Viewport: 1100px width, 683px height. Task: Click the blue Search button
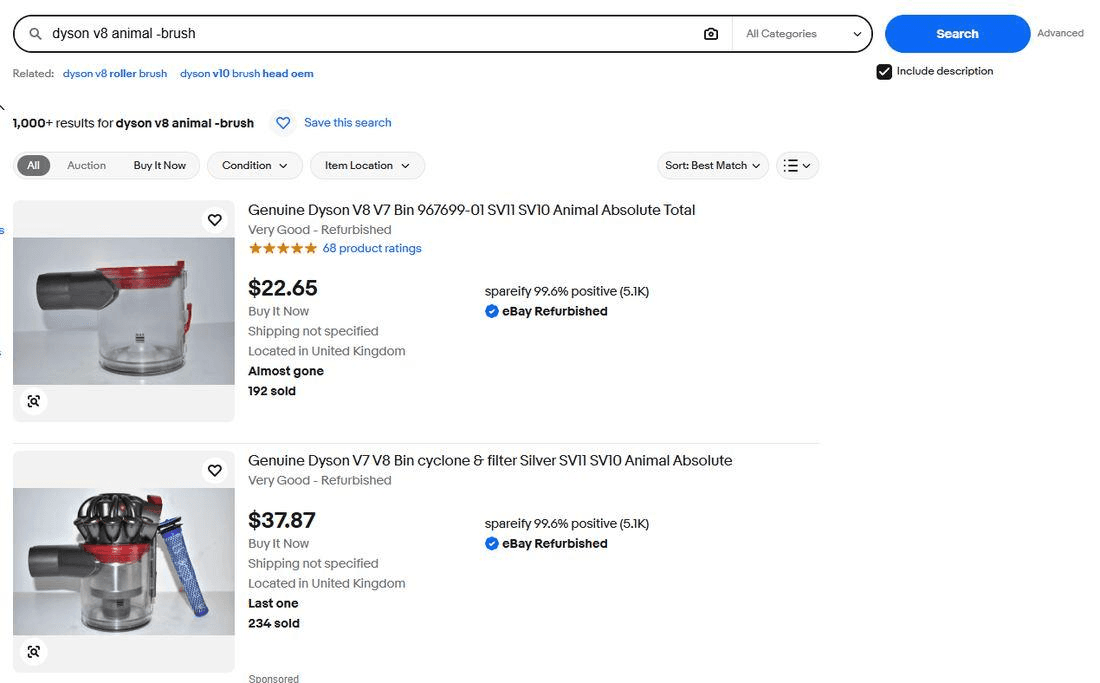point(957,34)
